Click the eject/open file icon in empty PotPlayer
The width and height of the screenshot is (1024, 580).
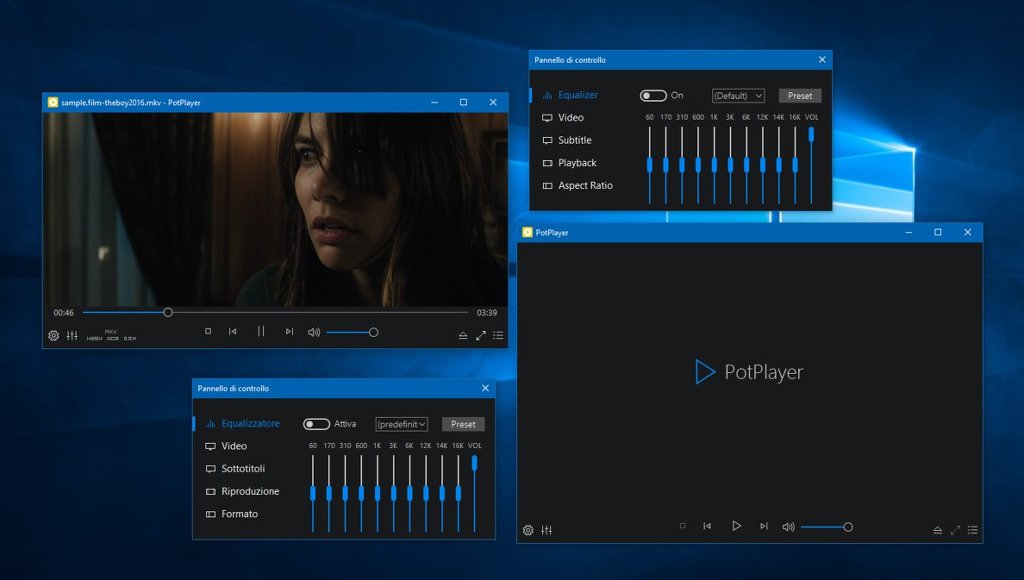[938, 530]
